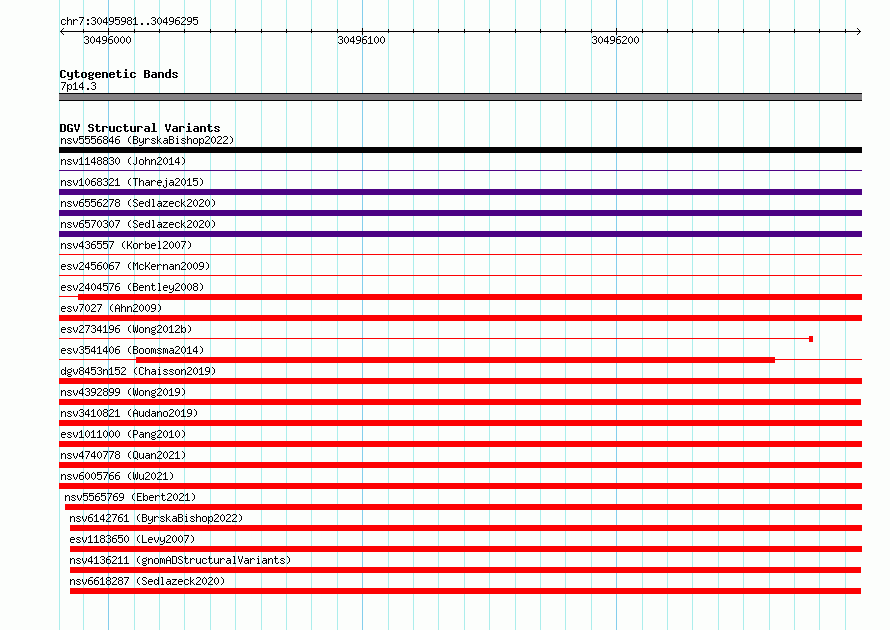Click the 30496100 ruler position label

click(x=362, y=40)
